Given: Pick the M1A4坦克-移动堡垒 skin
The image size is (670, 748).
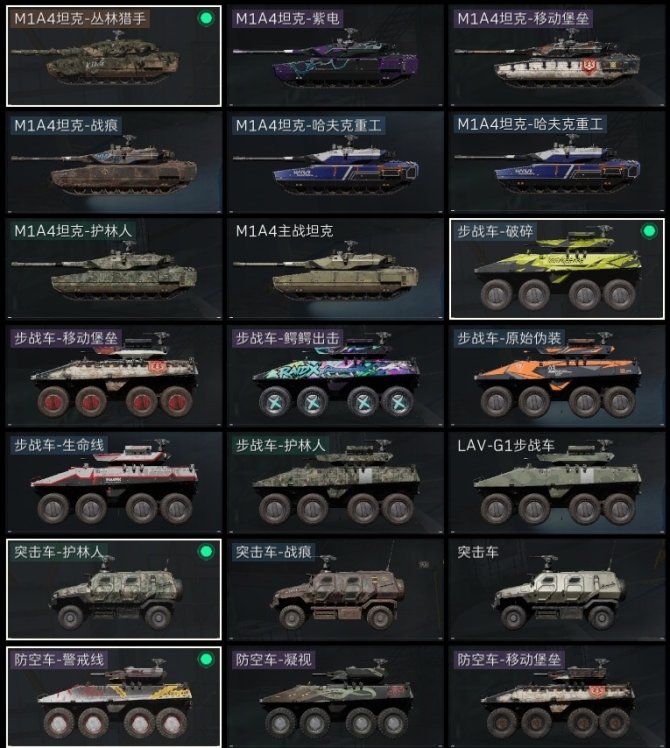Looking at the screenshot, I should [557, 56].
